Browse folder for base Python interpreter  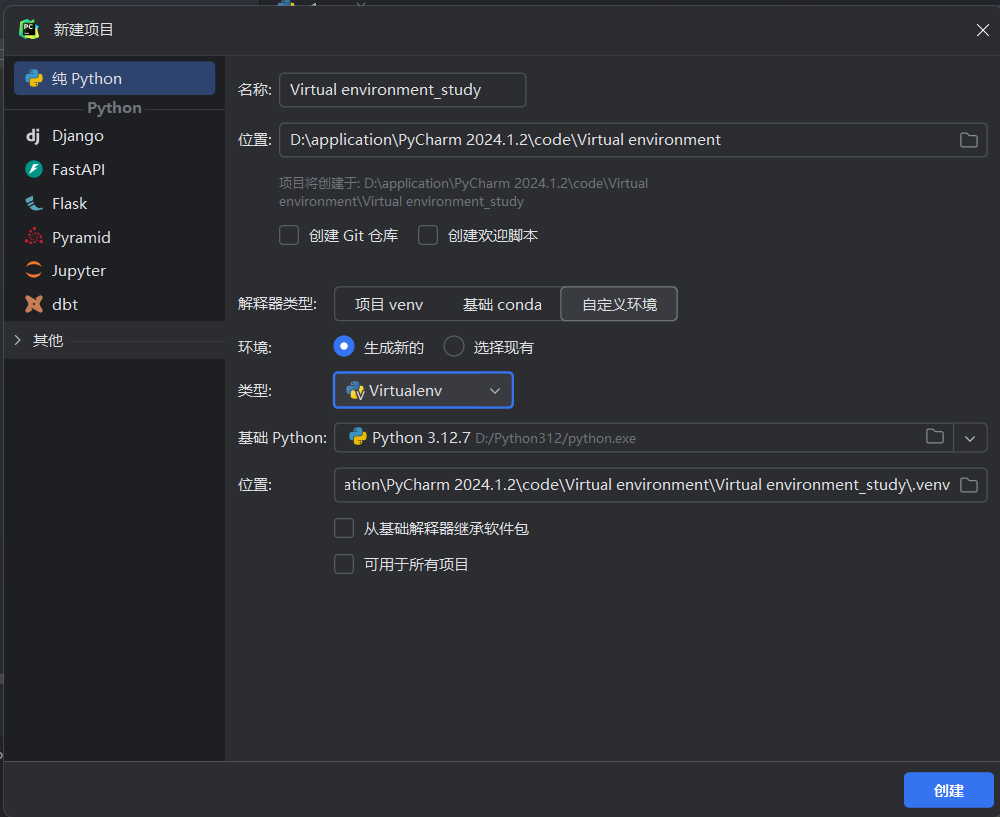(x=935, y=437)
